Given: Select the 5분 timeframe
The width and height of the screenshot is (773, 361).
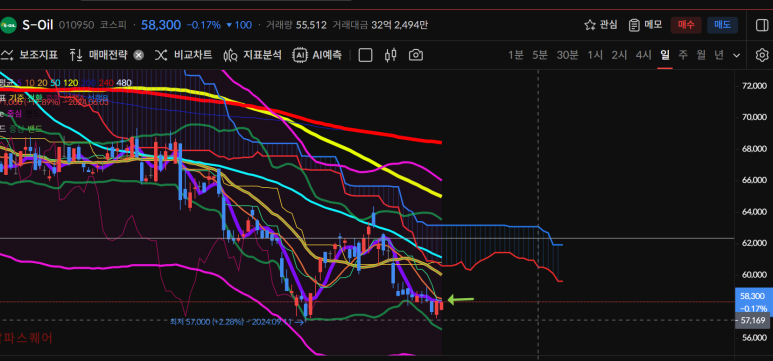Looking at the screenshot, I should [539, 55].
